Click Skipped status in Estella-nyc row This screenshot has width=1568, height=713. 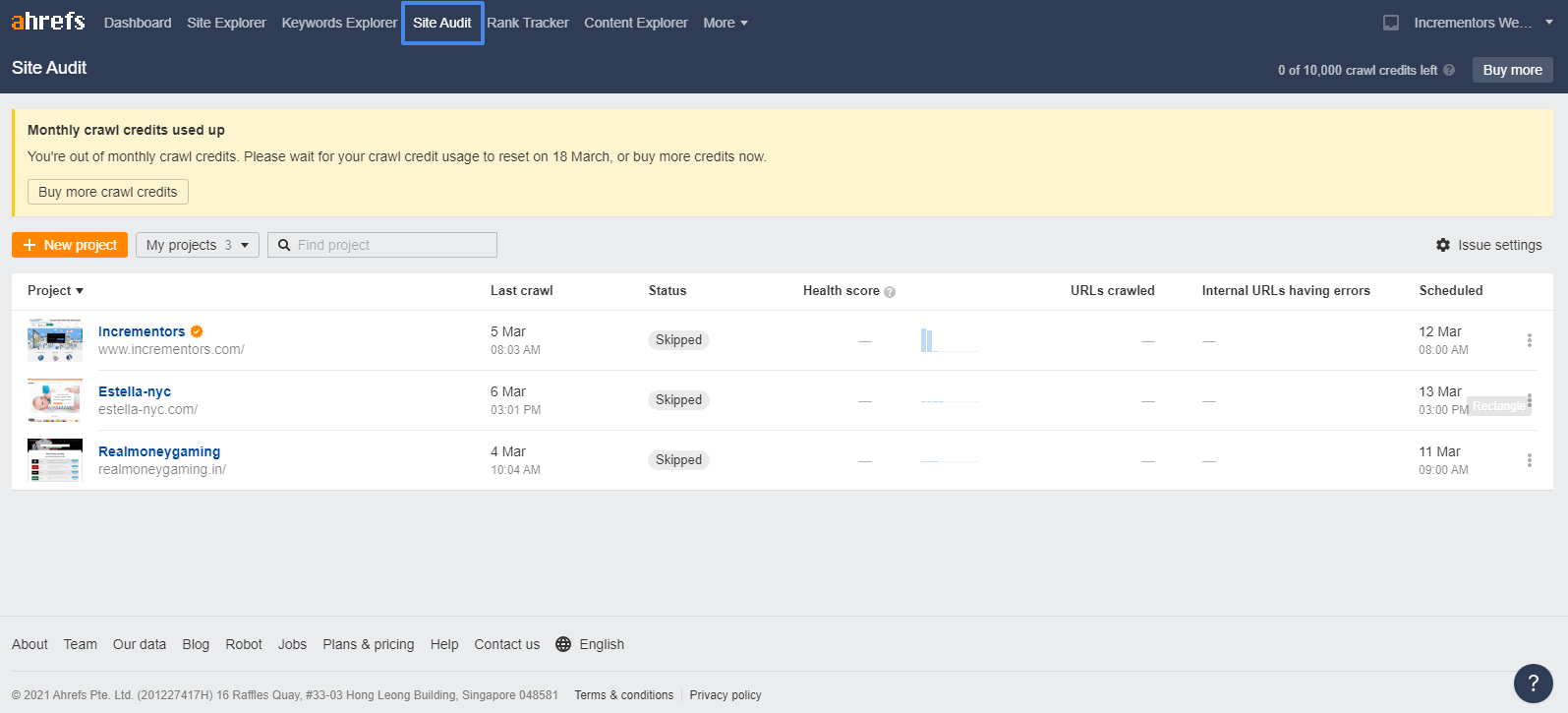click(x=678, y=400)
